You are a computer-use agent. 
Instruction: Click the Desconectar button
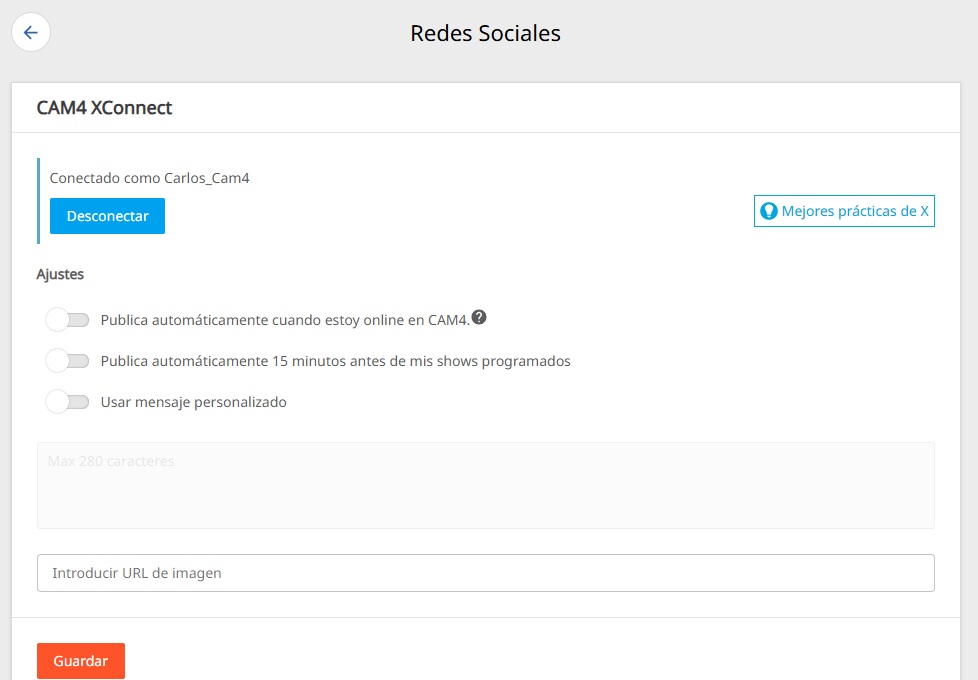[x=107, y=216]
